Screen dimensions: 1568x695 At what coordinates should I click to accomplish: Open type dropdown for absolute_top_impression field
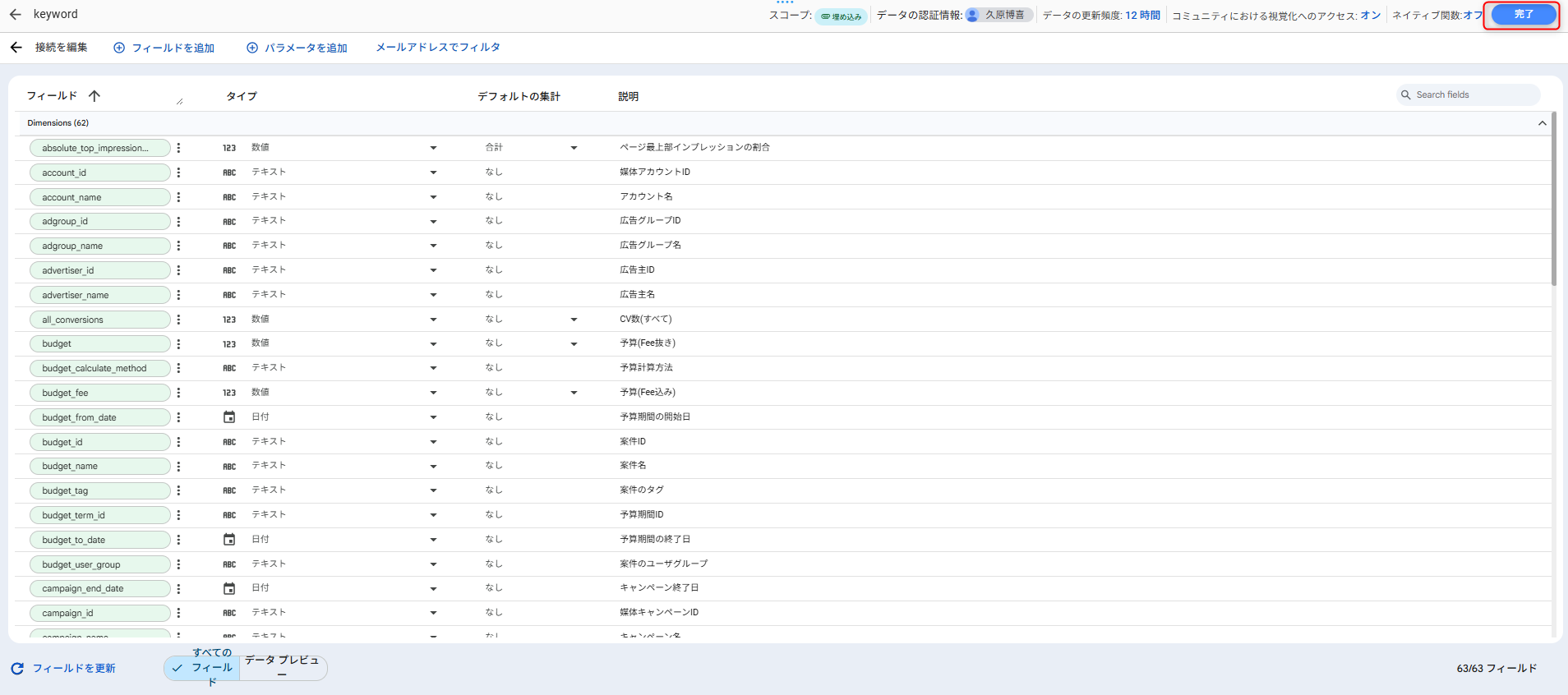[x=433, y=148]
